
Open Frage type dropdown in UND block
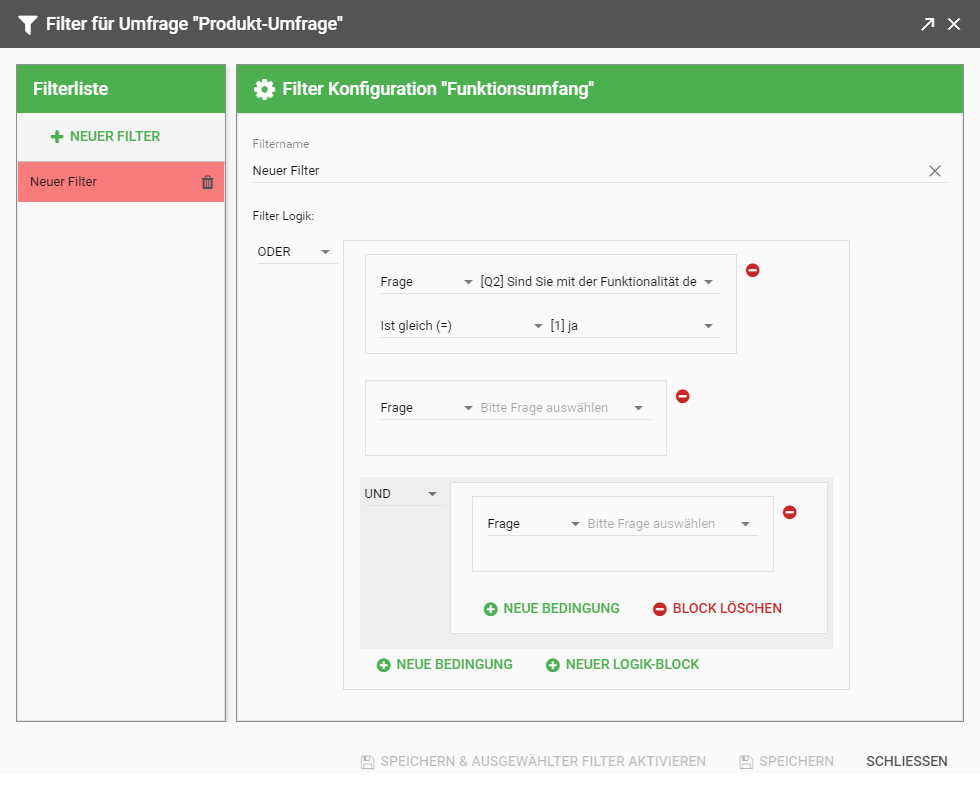[534, 524]
